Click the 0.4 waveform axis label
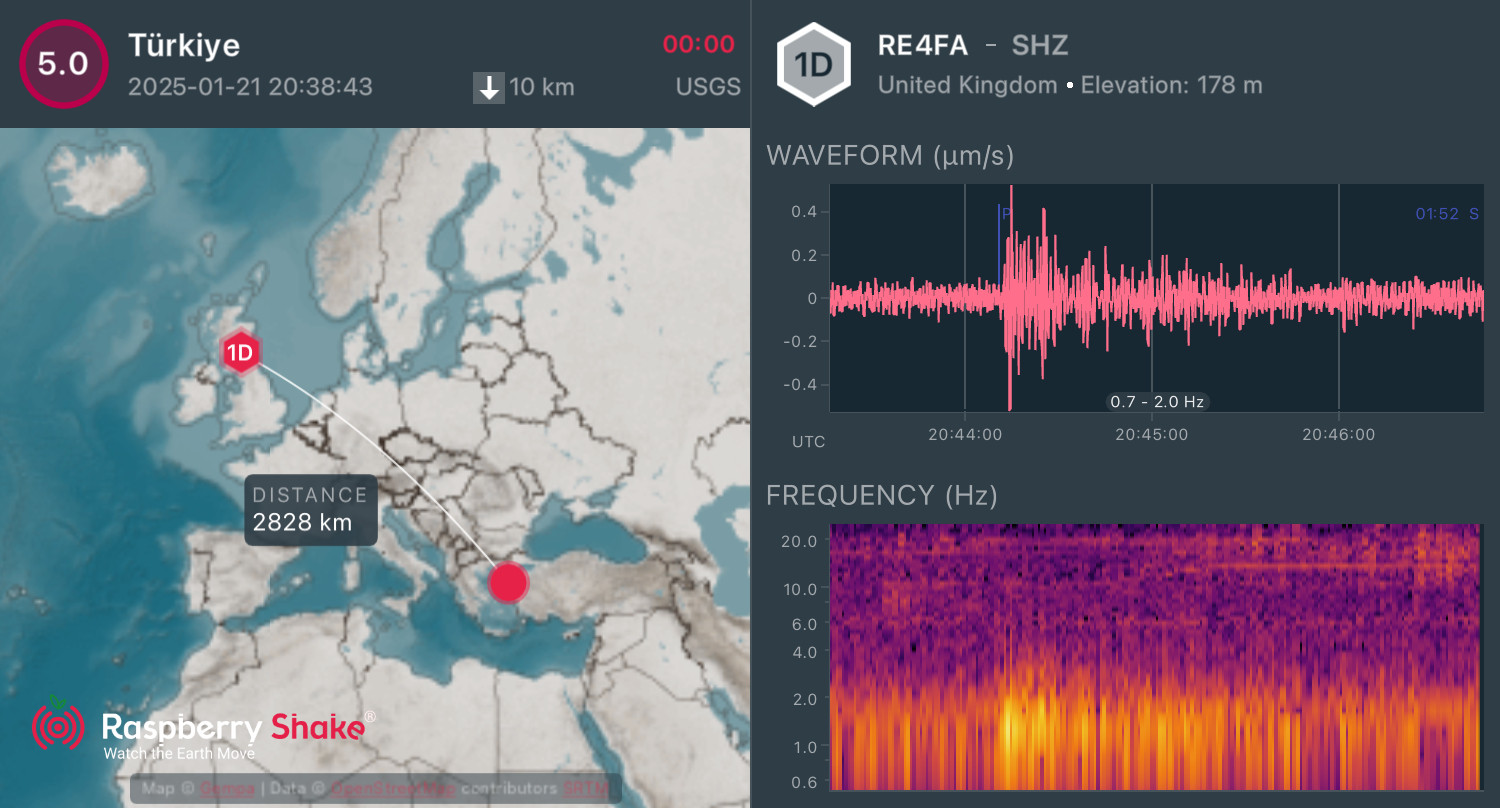The height and width of the screenshot is (808, 1500). tap(805, 211)
